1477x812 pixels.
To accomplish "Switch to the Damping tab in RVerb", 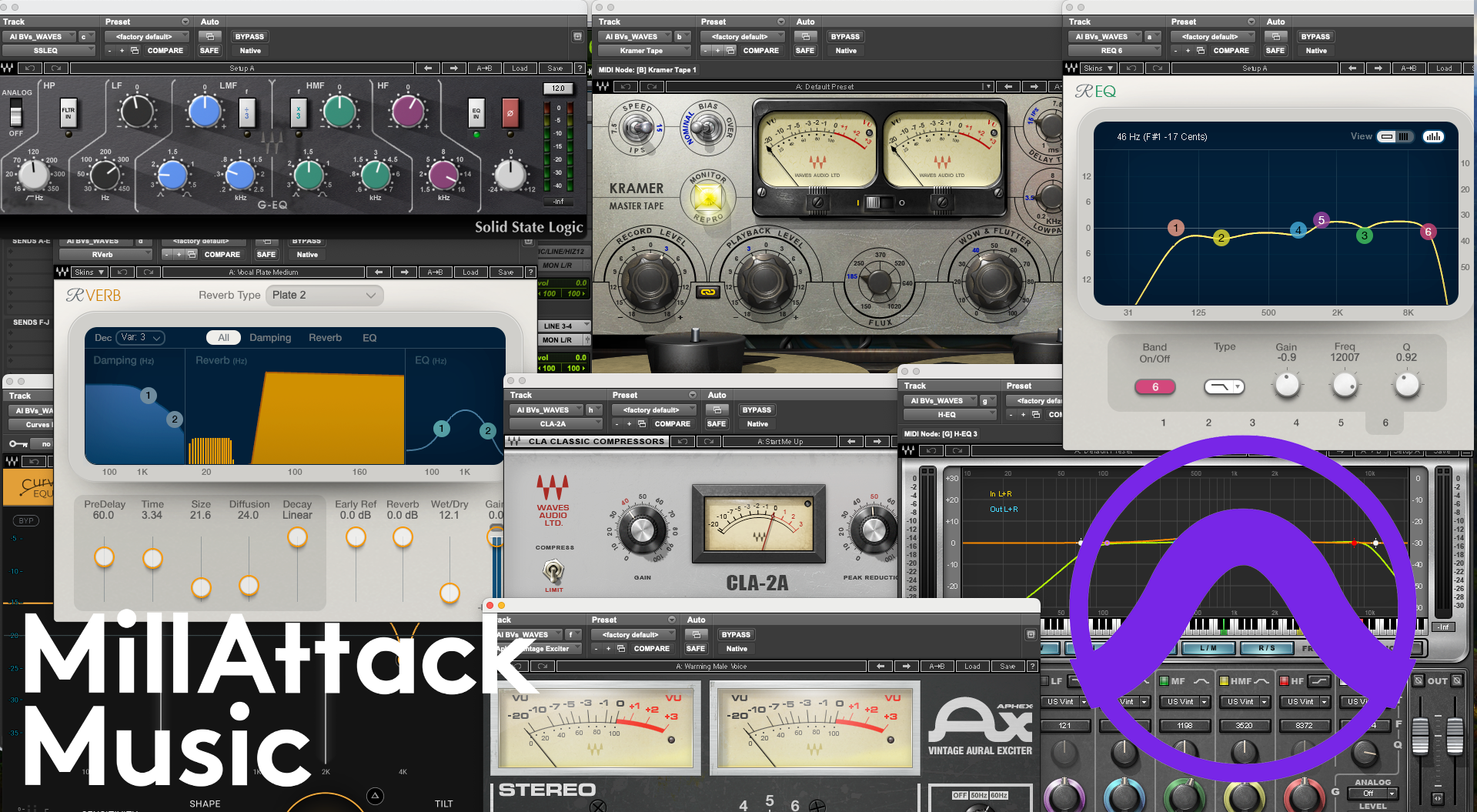I will (x=270, y=337).
